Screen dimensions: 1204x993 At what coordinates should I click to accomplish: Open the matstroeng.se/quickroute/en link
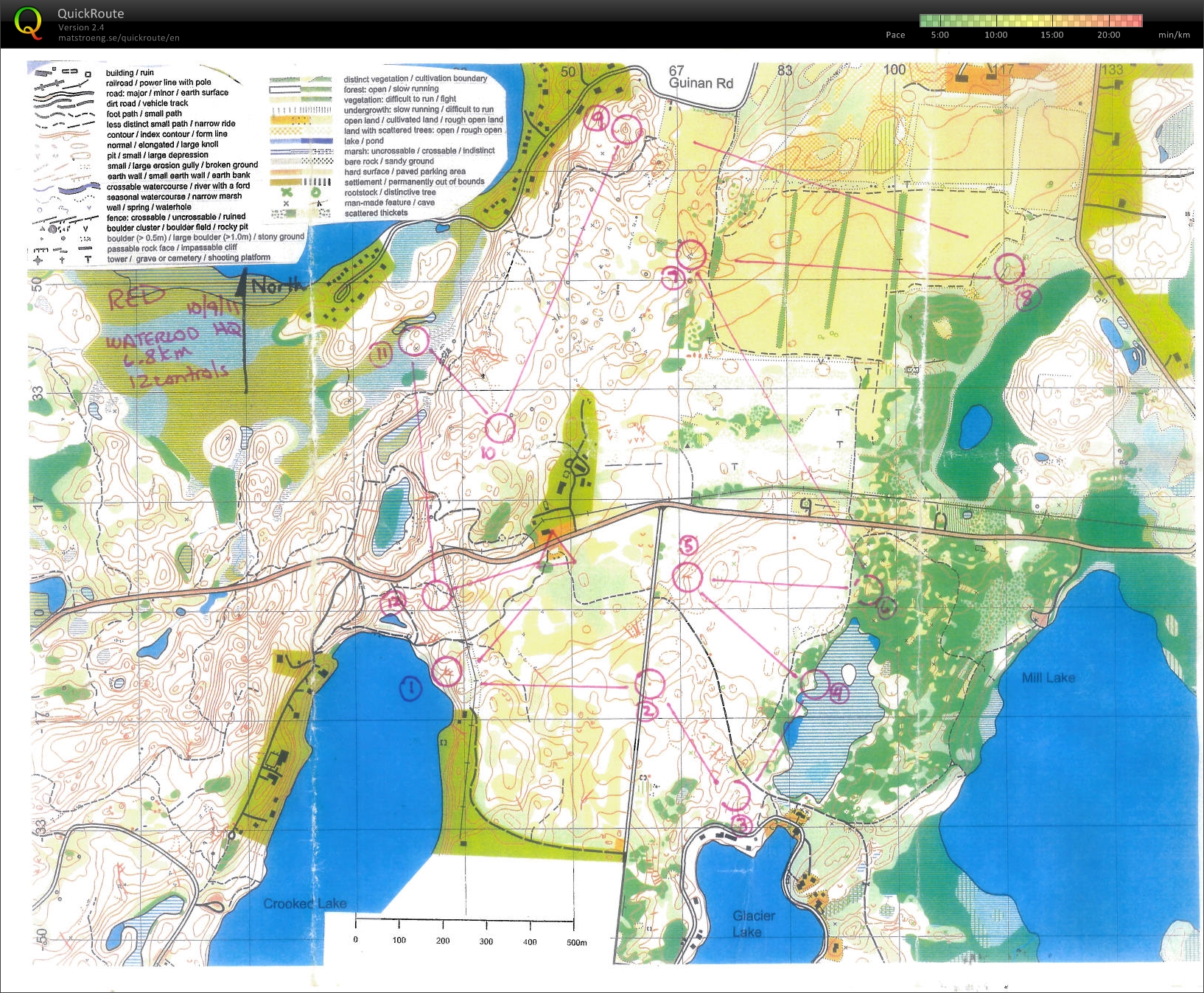(119, 38)
